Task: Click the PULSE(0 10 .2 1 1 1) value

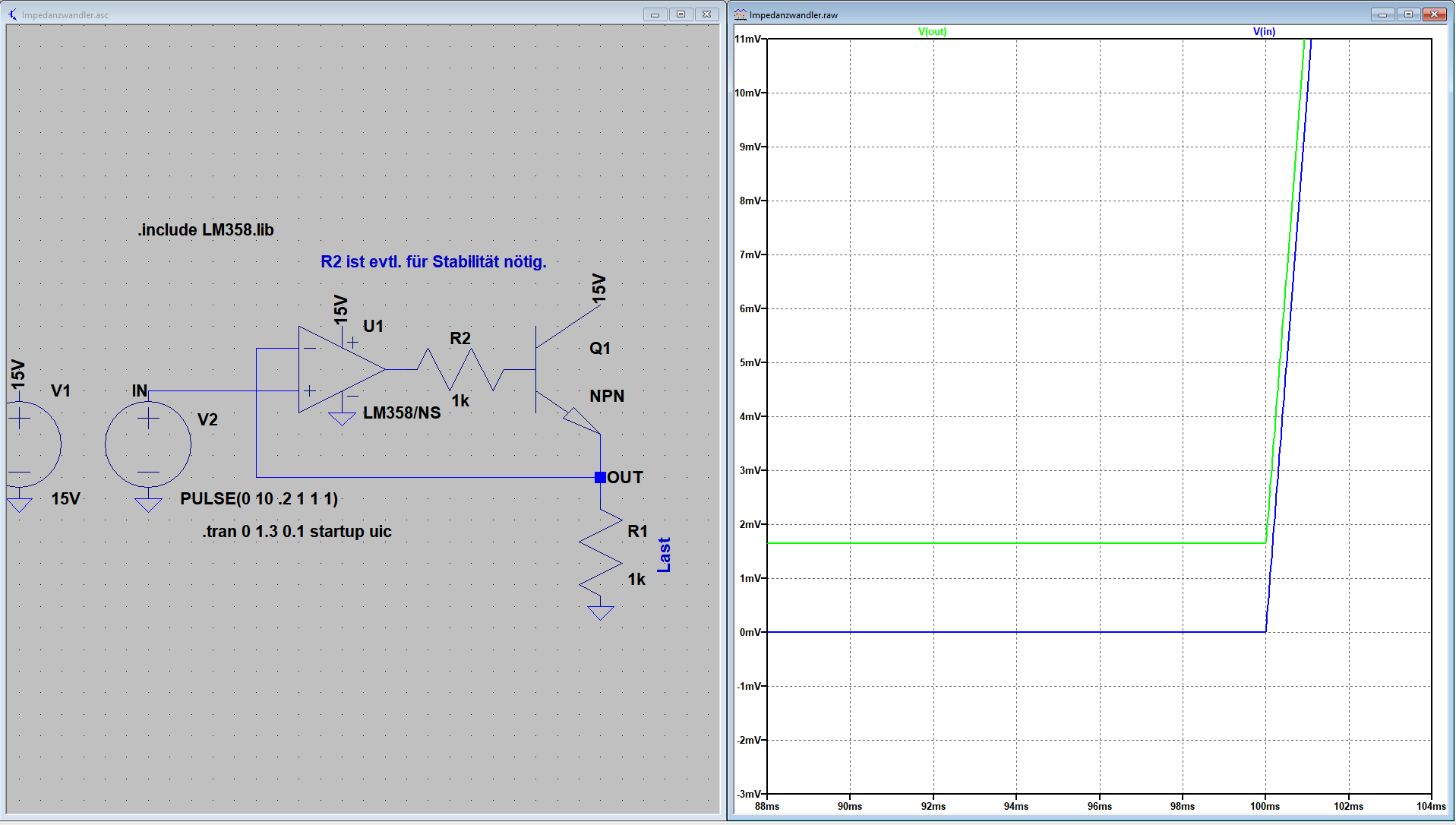Action: point(259,499)
